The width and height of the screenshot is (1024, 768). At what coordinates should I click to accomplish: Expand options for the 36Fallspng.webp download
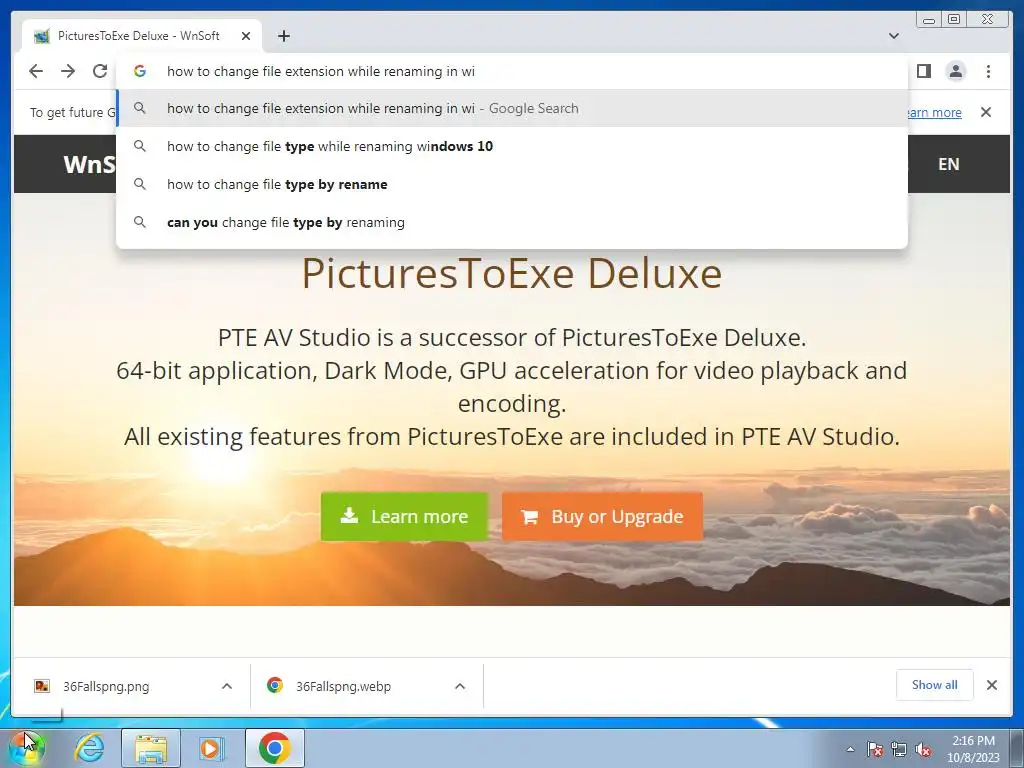tap(460, 686)
